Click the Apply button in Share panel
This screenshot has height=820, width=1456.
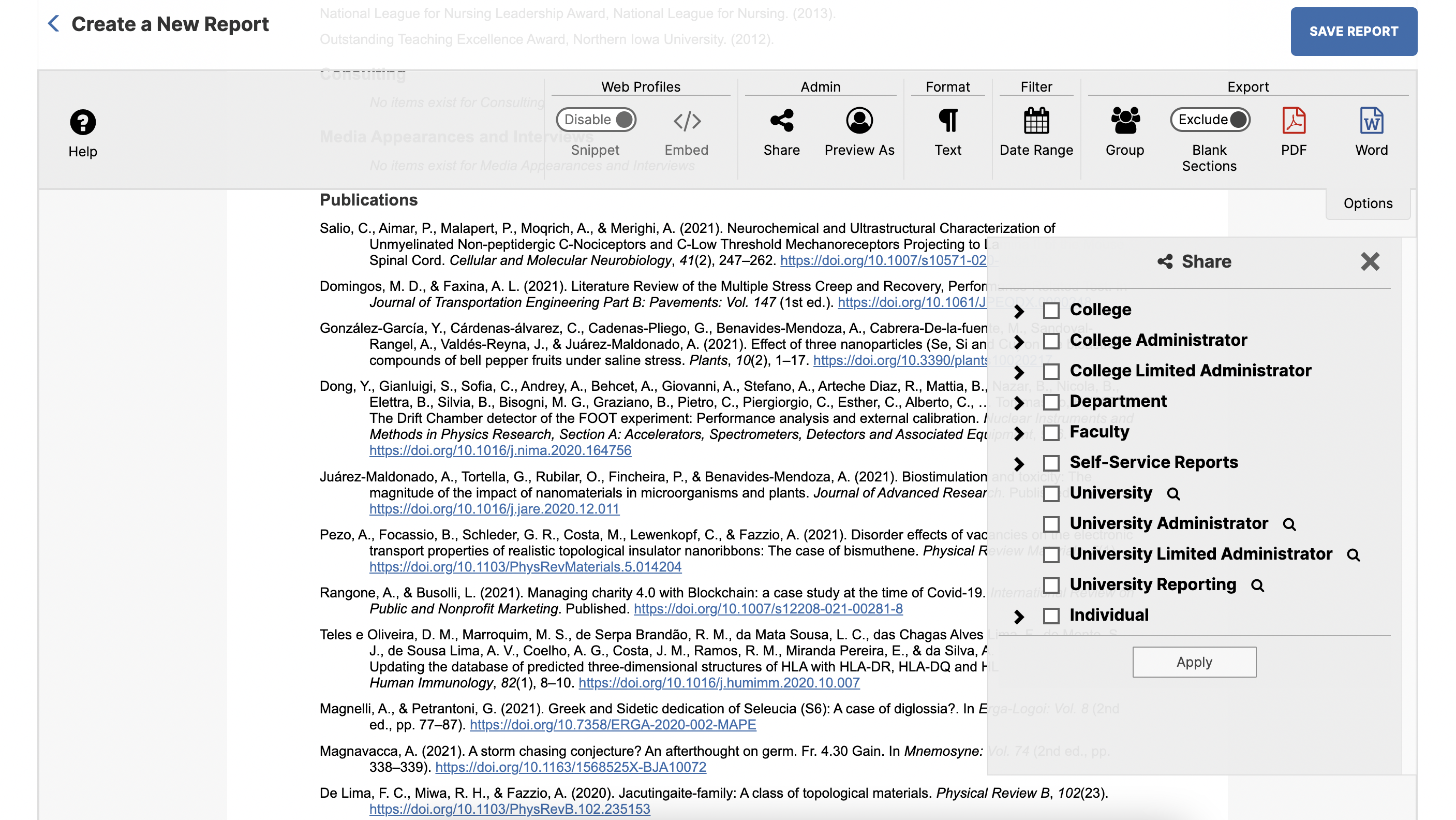coord(1194,662)
